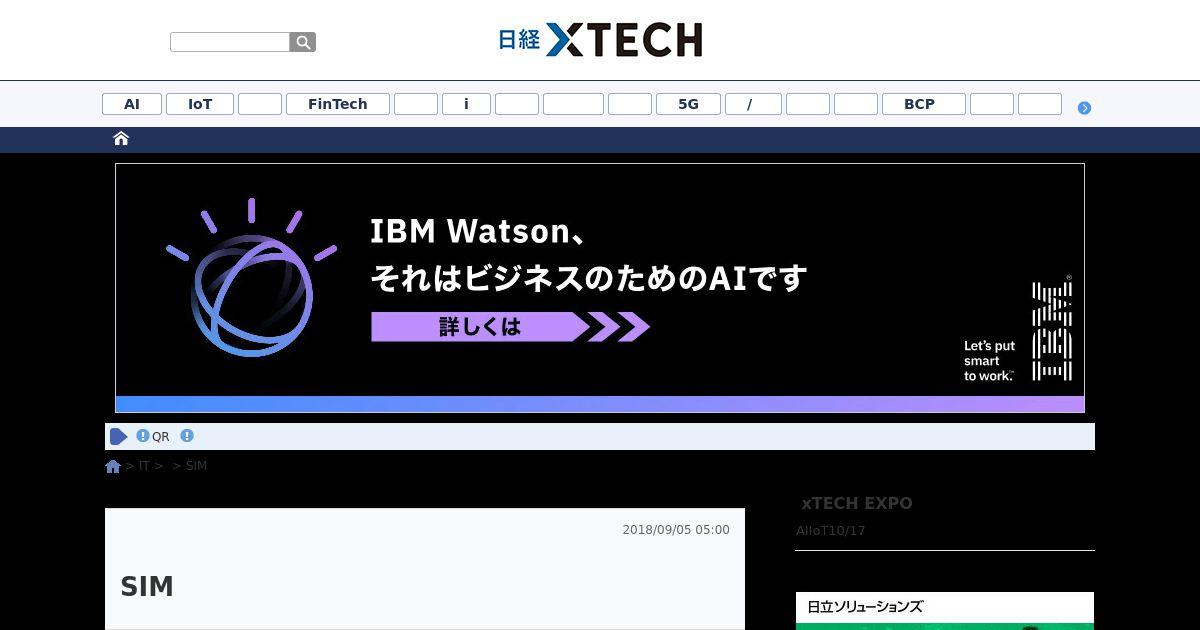Select the IoT topic tag
This screenshot has width=1200, height=630.
200,104
